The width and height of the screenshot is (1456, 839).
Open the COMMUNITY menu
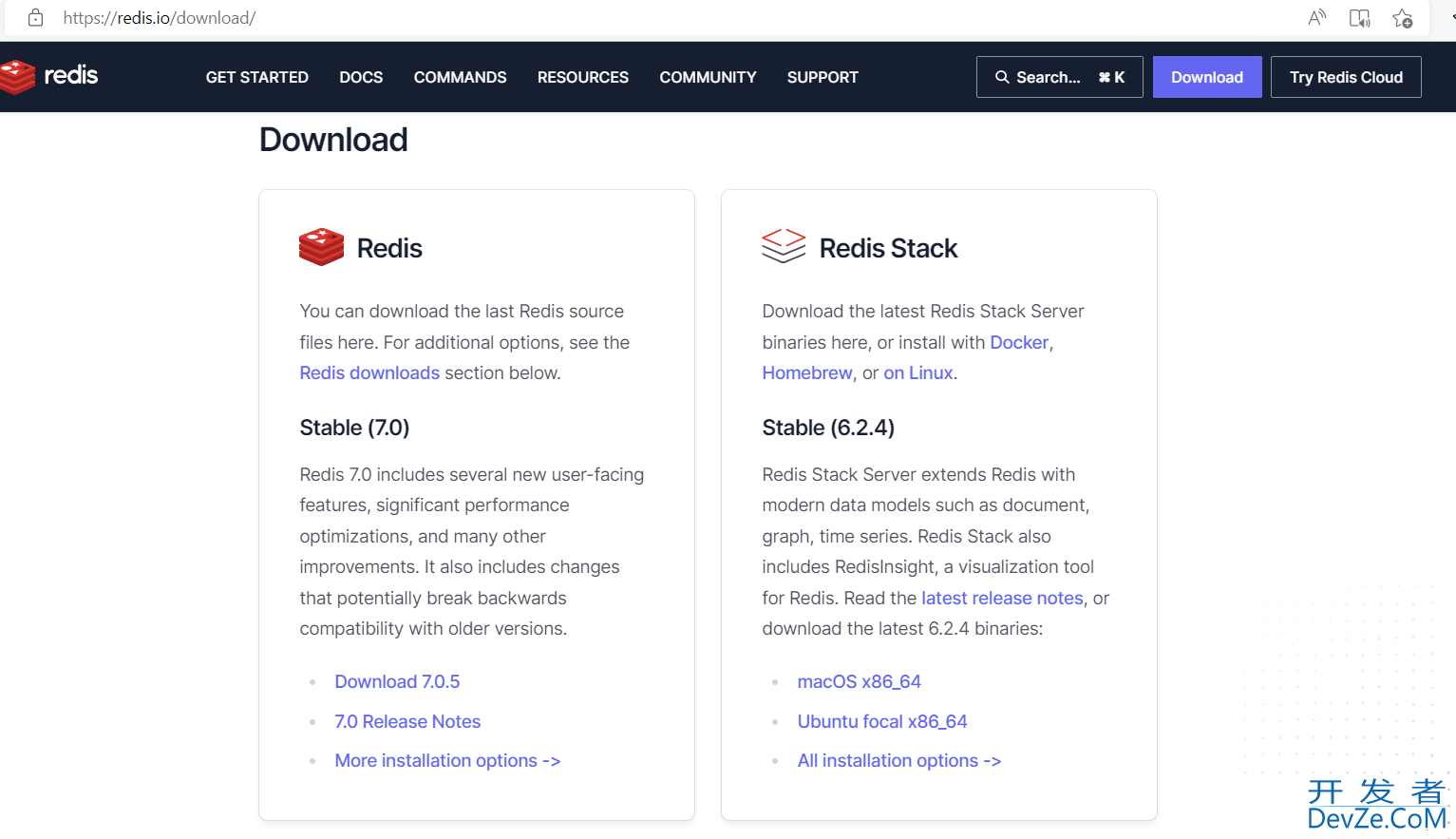[x=709, y=77]
